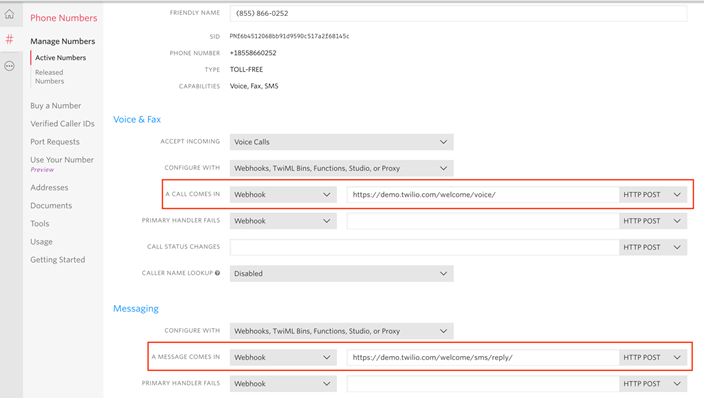This screenshot has width=704, height=398.
Task: Open HTTP POST dropdown for Call Status Changes
Action: (653, 247)
